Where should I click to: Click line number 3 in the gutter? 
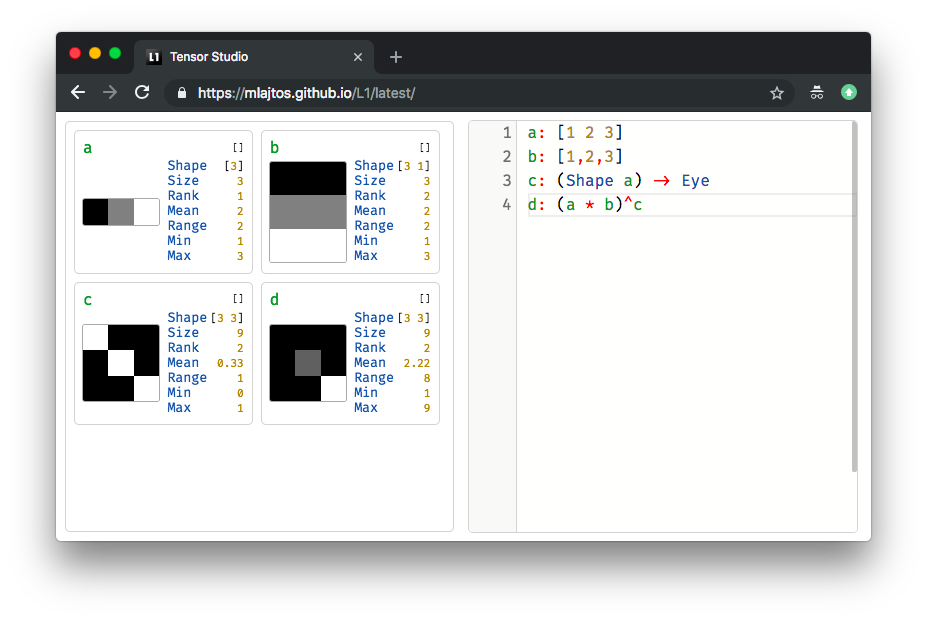point(507,180)
